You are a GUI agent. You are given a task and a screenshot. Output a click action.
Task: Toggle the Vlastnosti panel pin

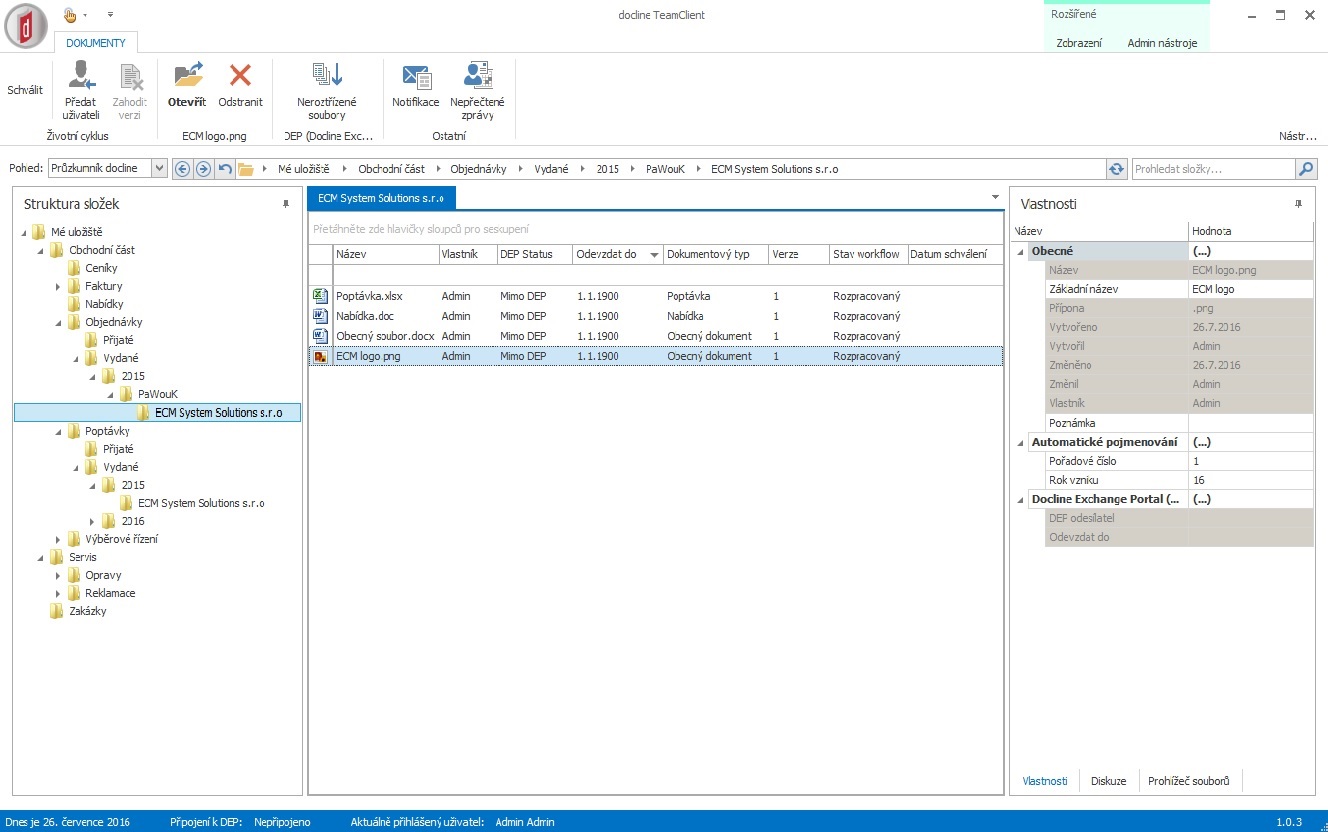click(1299, 204)
